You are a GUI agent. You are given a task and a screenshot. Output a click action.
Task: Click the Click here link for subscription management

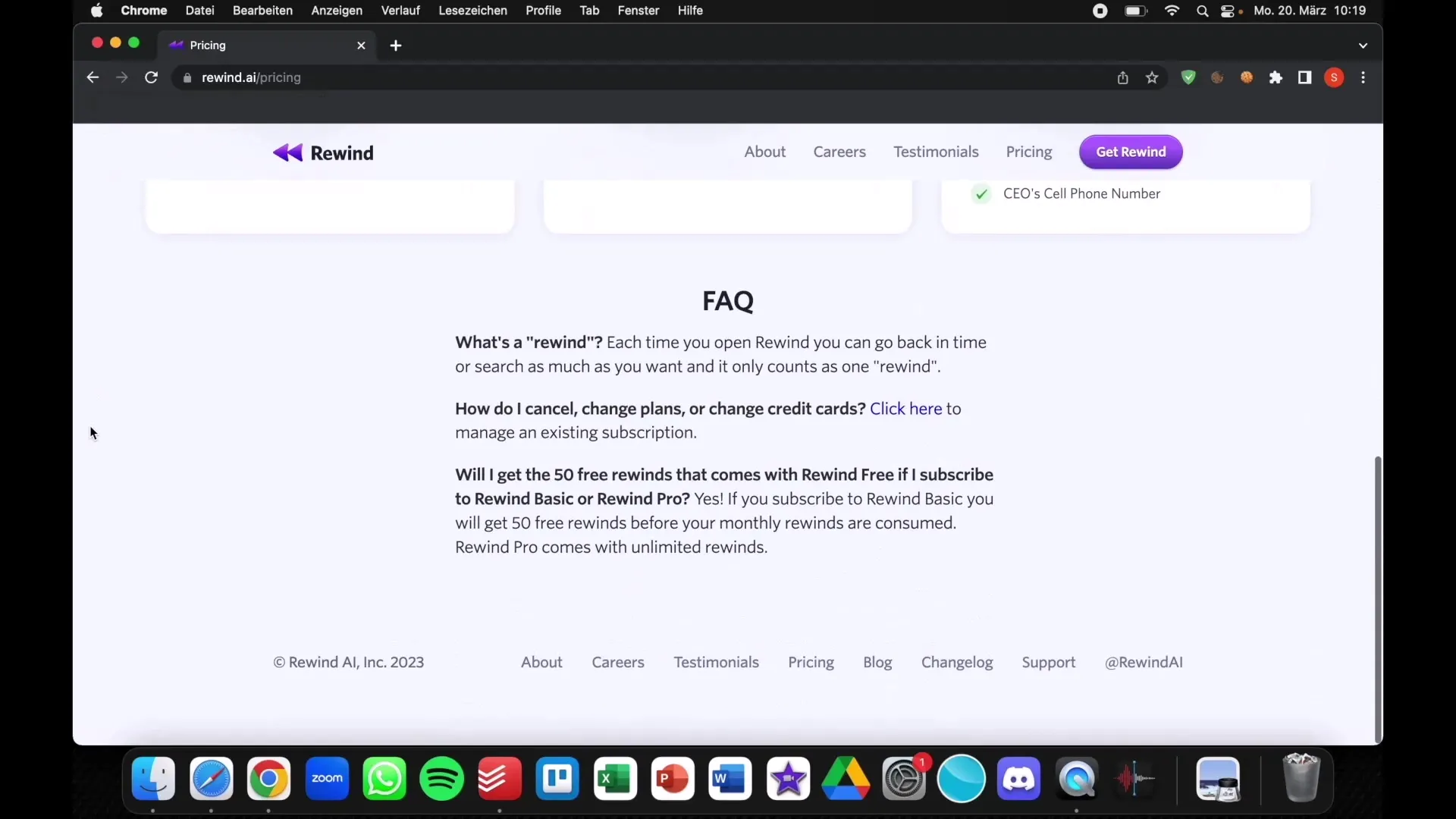(x=905, y=408)
